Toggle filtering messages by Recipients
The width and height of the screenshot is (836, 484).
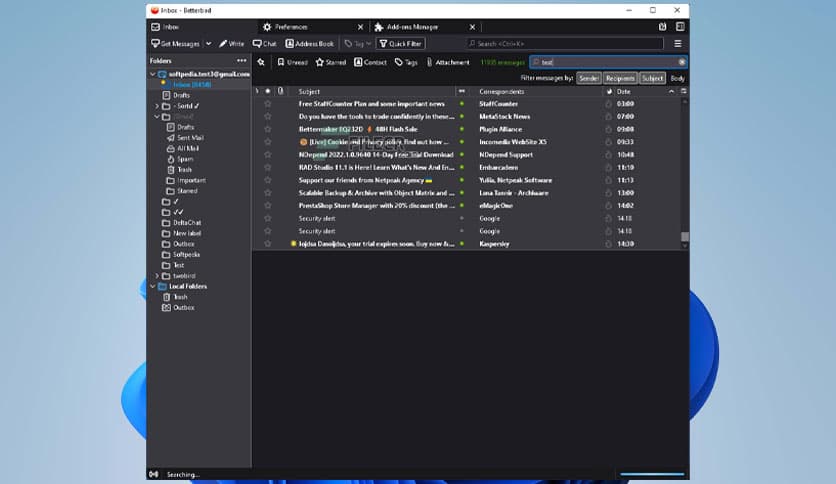coord(620,78)
